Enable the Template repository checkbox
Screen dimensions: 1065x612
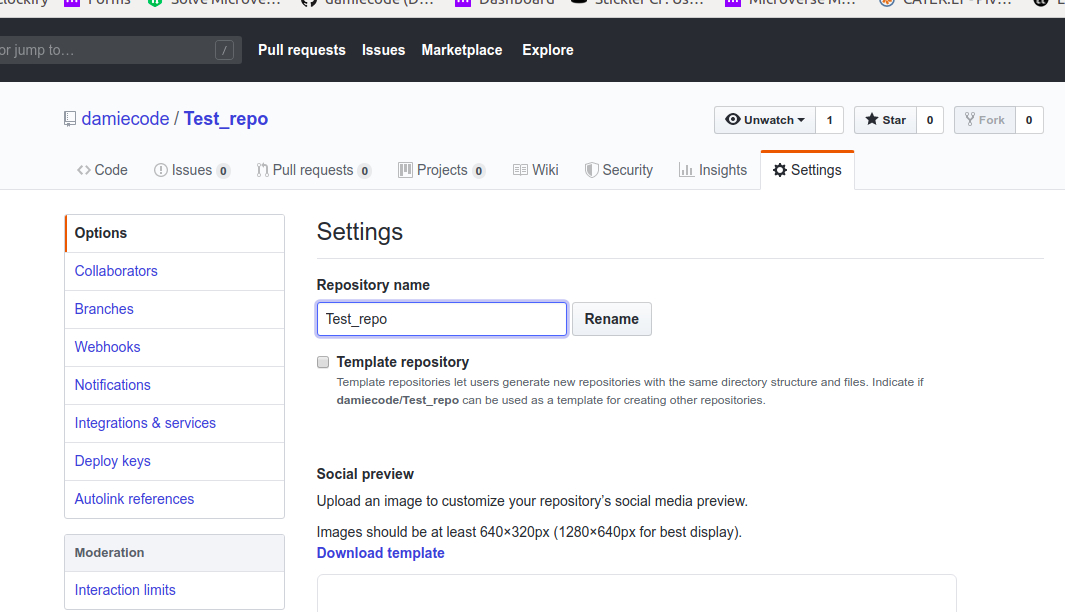point(323,362)
